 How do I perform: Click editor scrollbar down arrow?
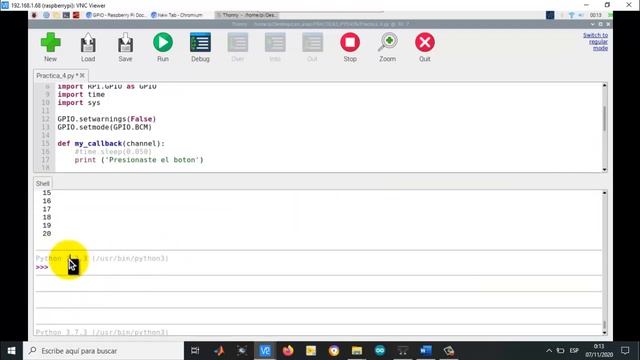tap(604, 169)
